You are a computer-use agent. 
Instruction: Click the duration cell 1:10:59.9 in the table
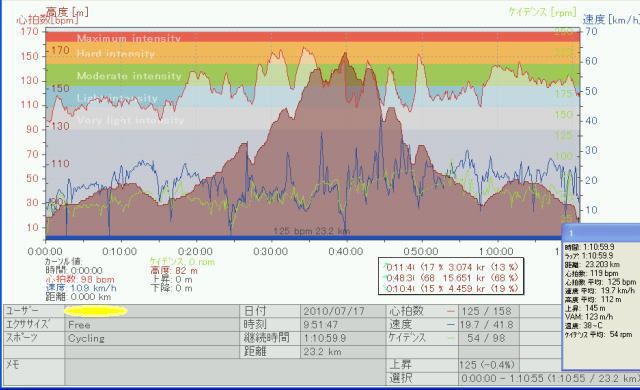click(343, 339)
